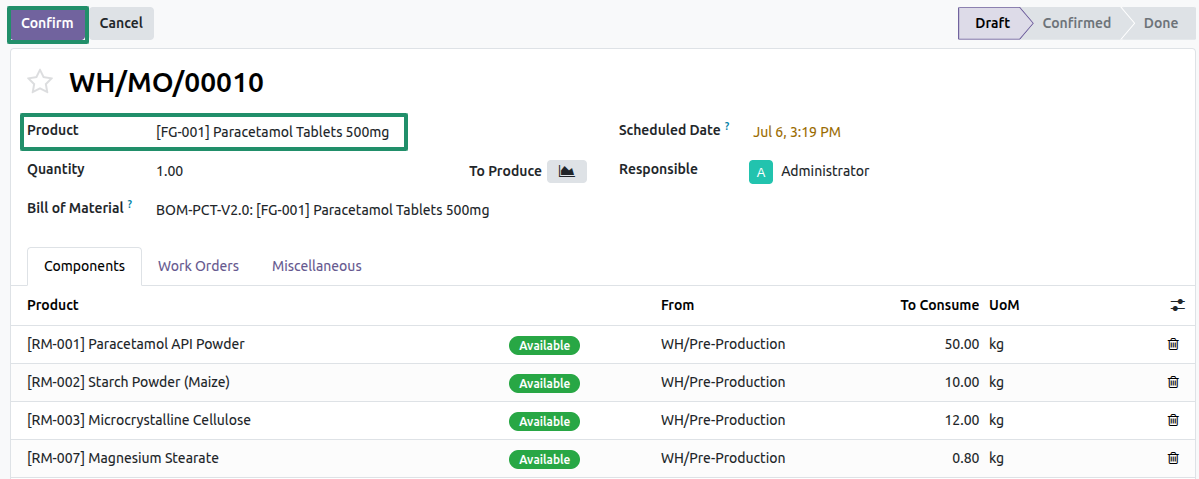Show help tooltip next to Bill of Material
The height and width of the screenshot is (479, 1199).
pos(130,204)
